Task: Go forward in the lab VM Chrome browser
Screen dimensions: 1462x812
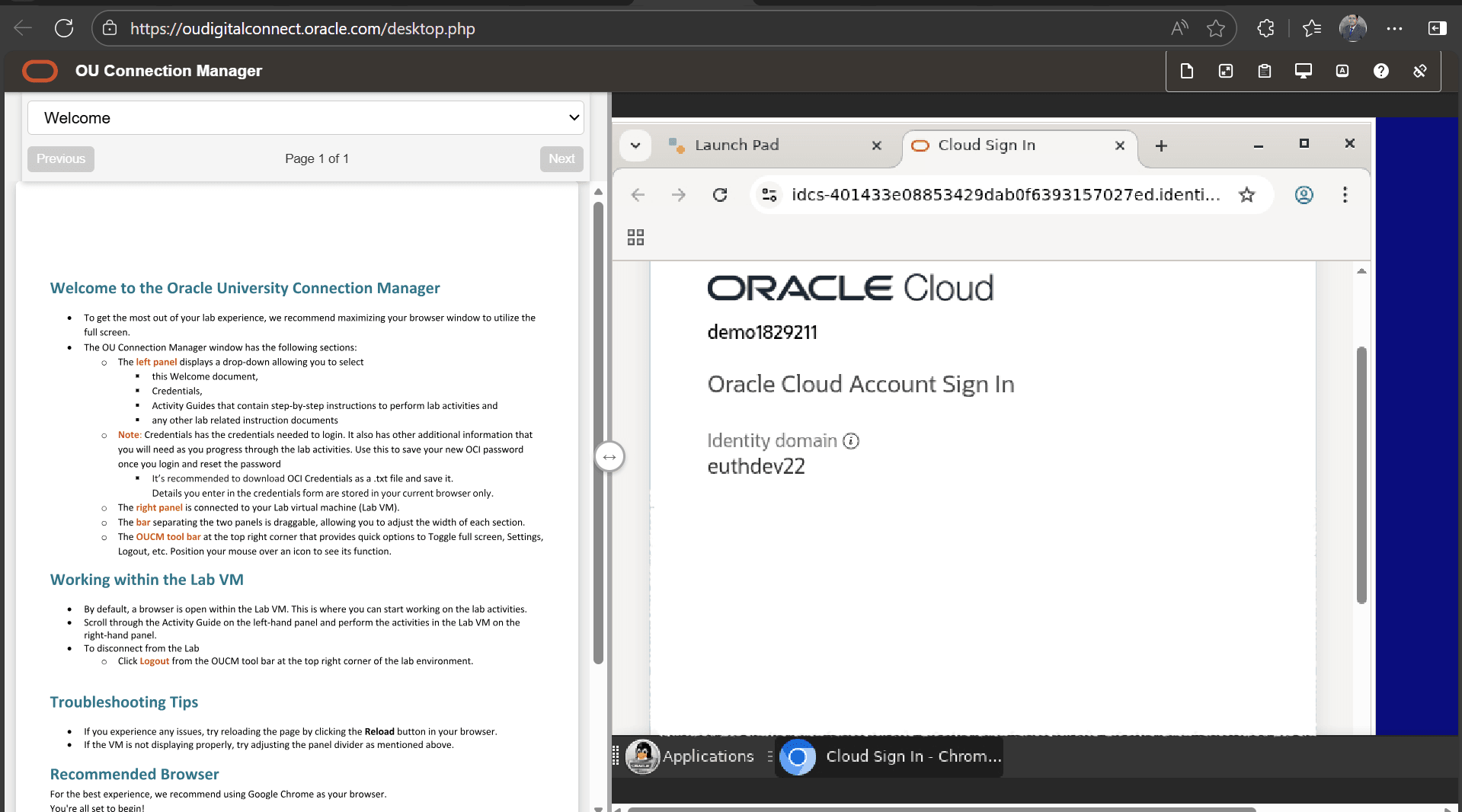Action: (679, 195)
